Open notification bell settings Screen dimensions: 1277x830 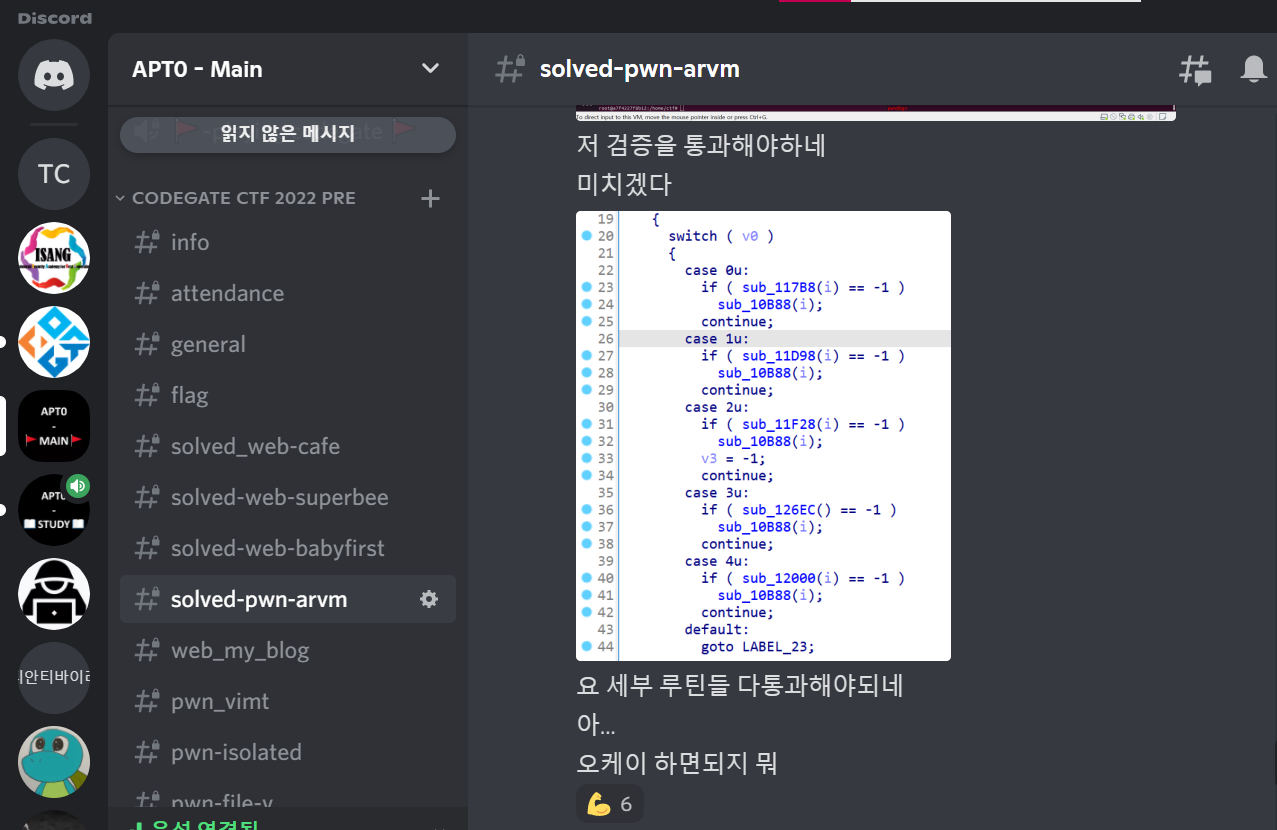[1253, 69]
